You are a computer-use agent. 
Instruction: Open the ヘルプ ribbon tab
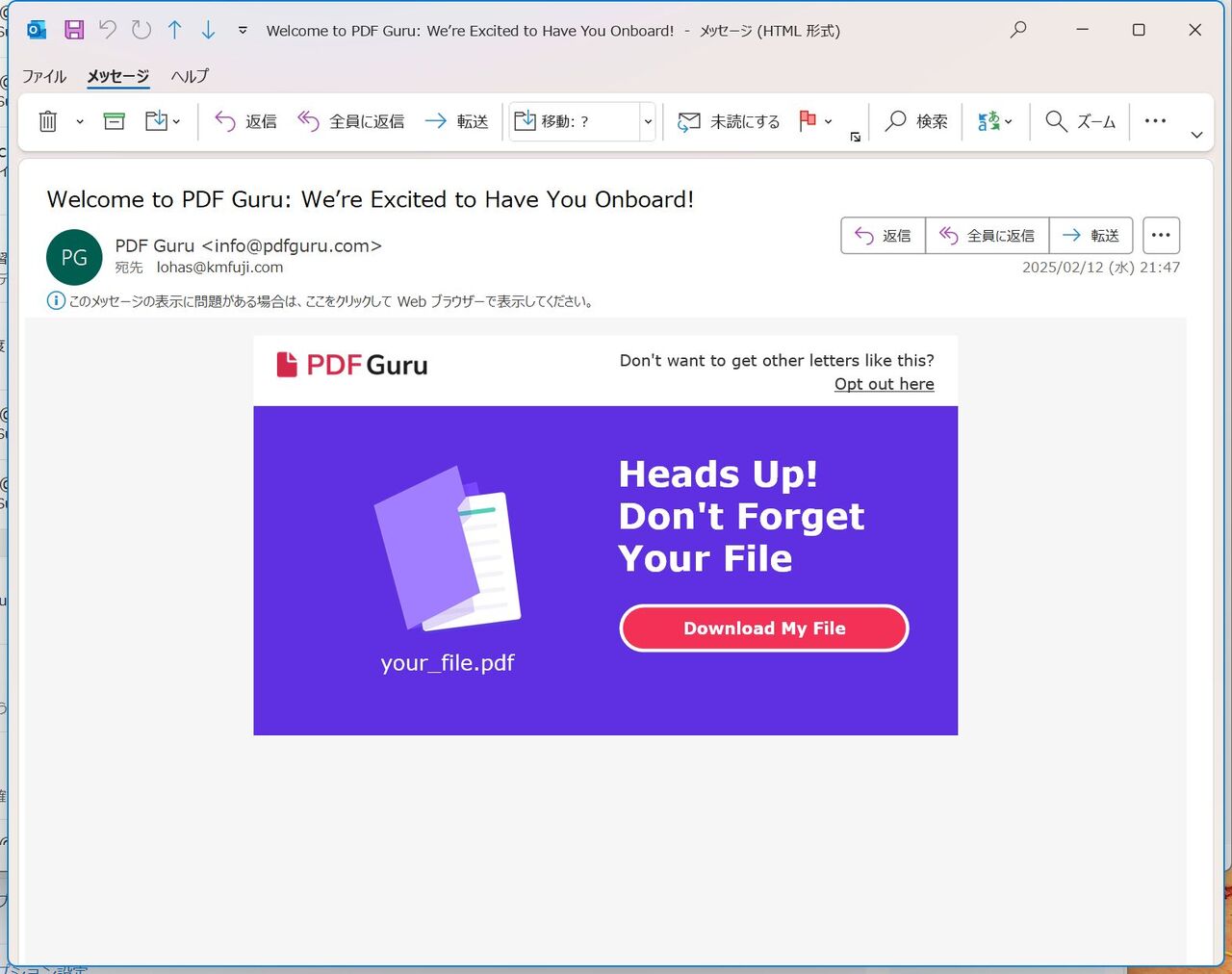[x=190, y=76]
